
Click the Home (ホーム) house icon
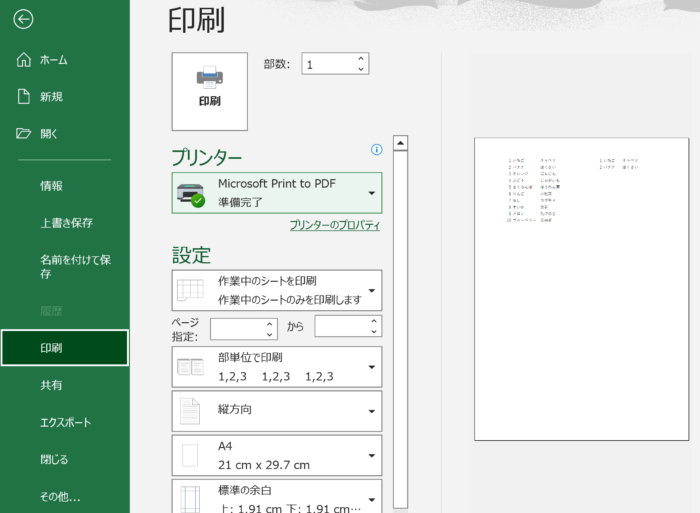[x=24, y=60]
